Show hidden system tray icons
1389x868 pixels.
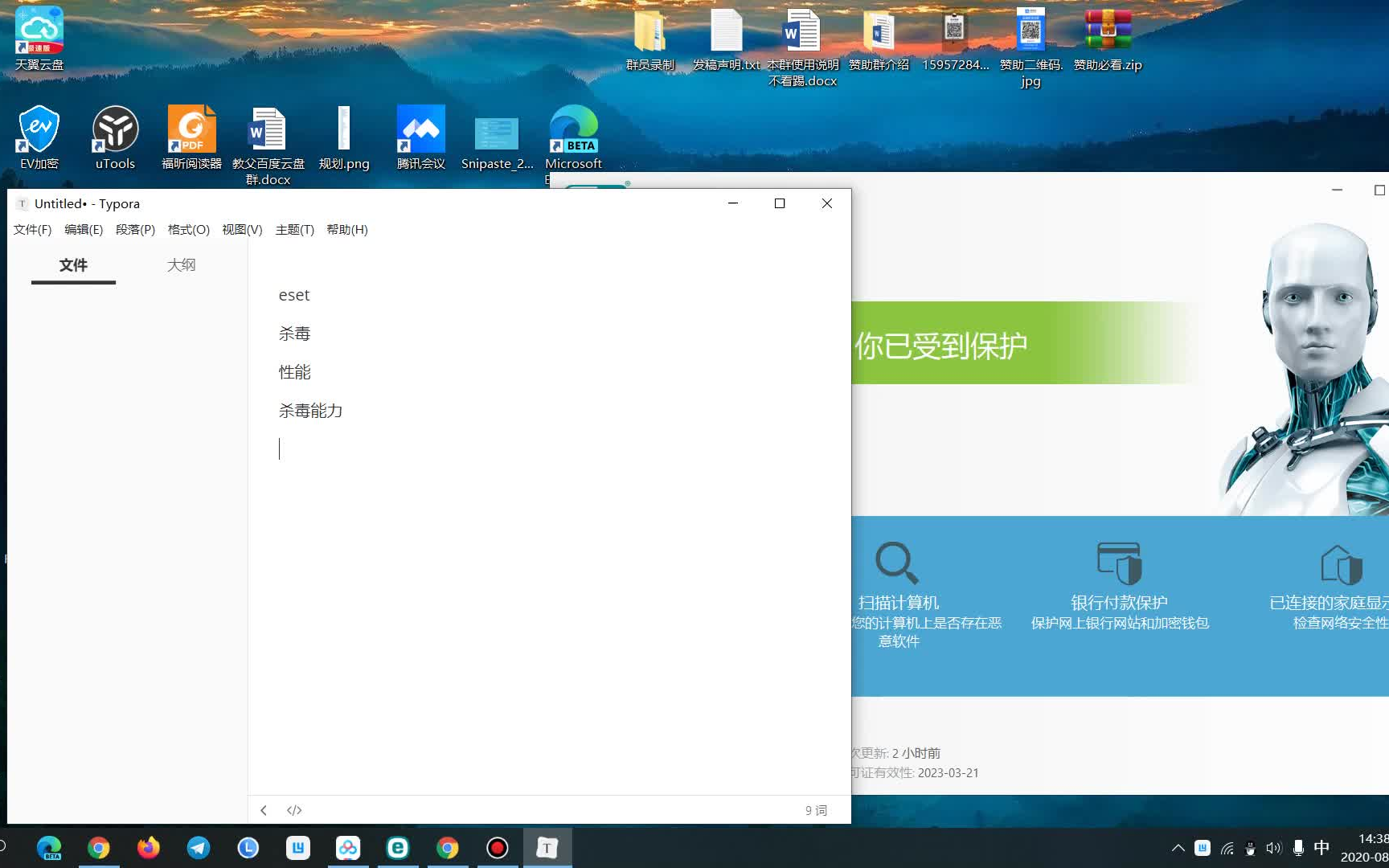click(1178, 848)
